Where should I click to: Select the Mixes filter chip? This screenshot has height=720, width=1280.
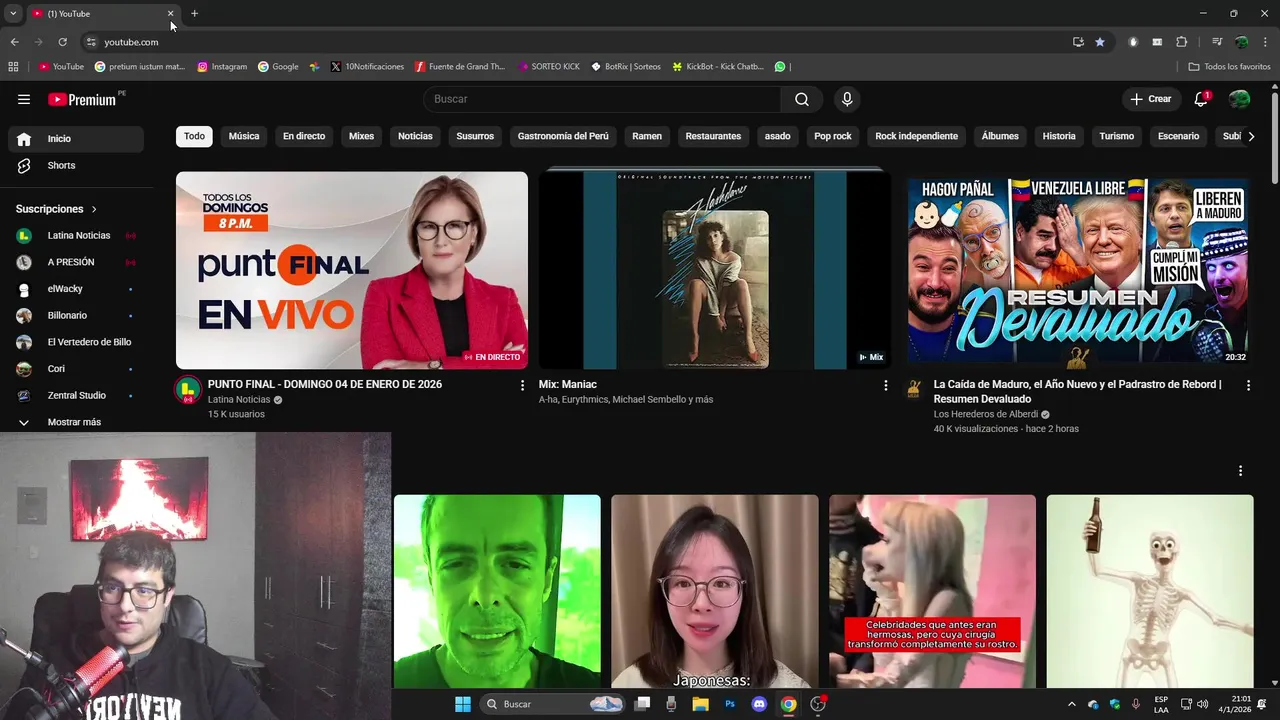[x=361, y=136]
